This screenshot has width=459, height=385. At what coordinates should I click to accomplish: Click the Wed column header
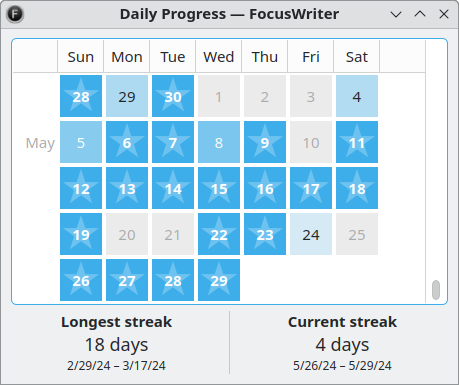pos(219,56)
